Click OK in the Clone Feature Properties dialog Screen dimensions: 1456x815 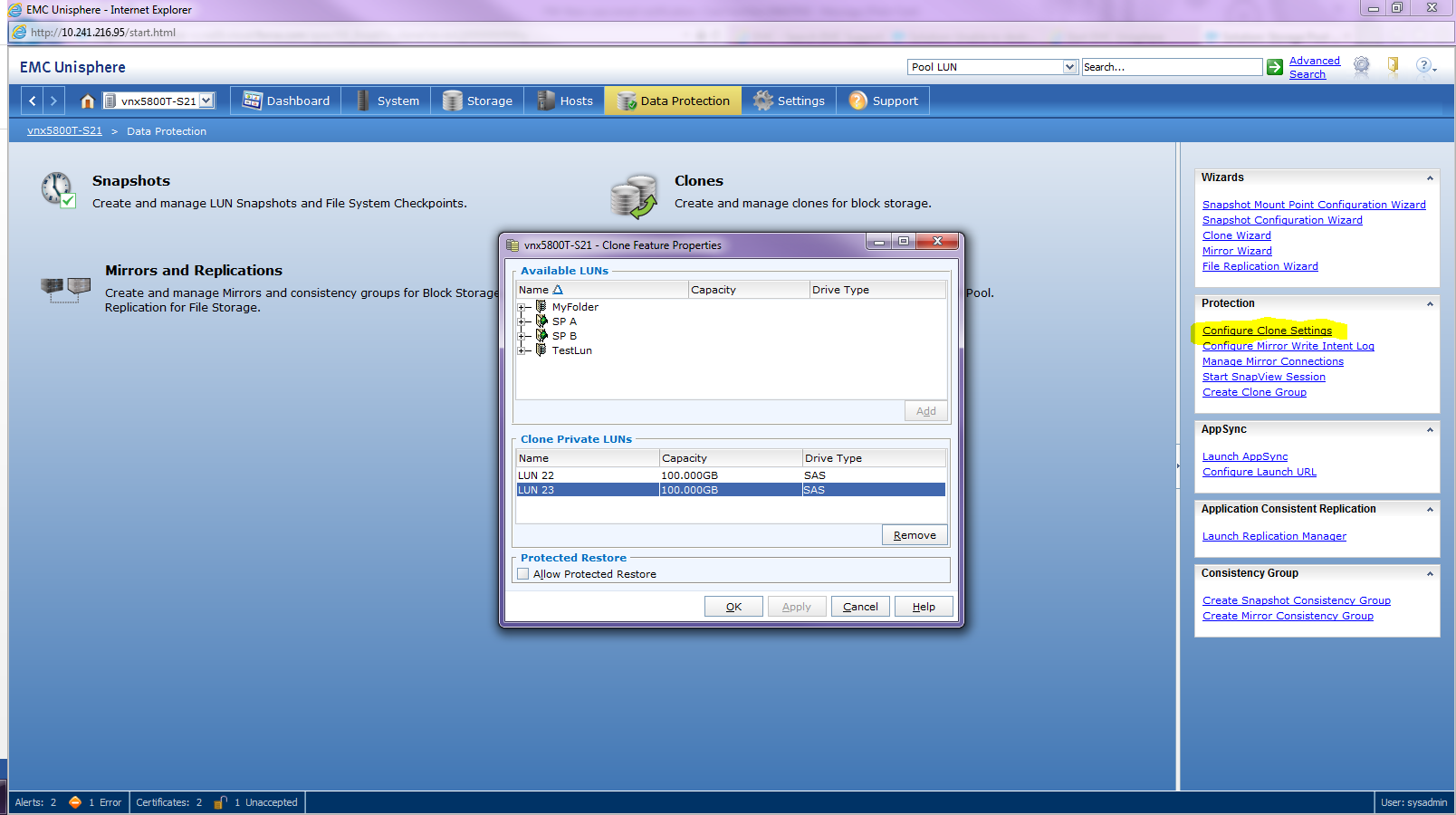(733, 606)
